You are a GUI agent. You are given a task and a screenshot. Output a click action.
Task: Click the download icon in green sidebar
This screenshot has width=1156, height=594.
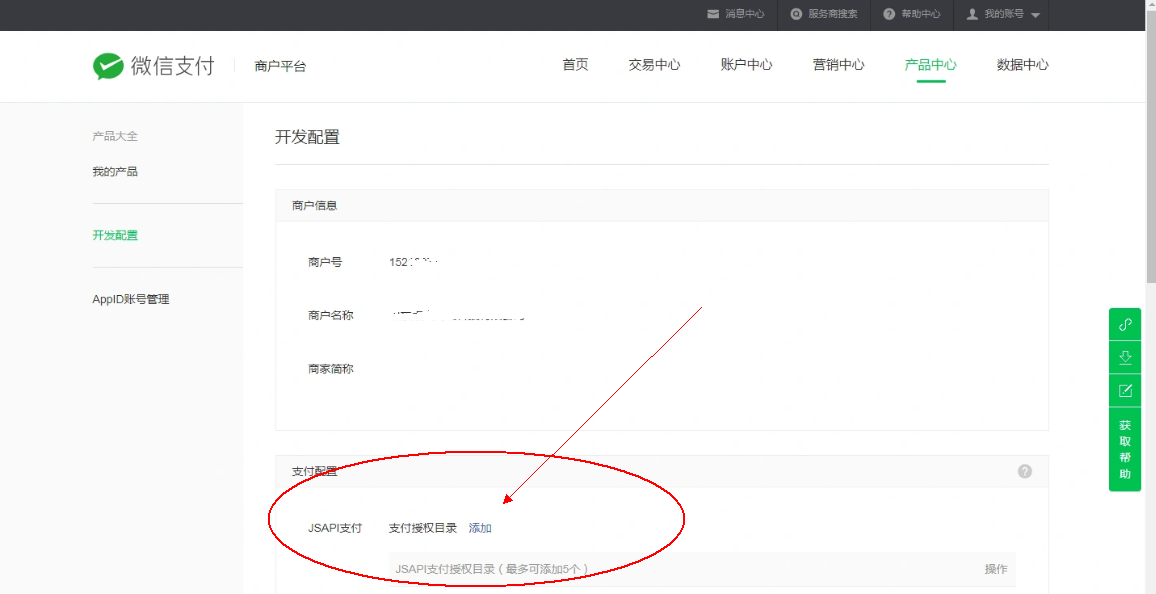(x=1125, y=357)
